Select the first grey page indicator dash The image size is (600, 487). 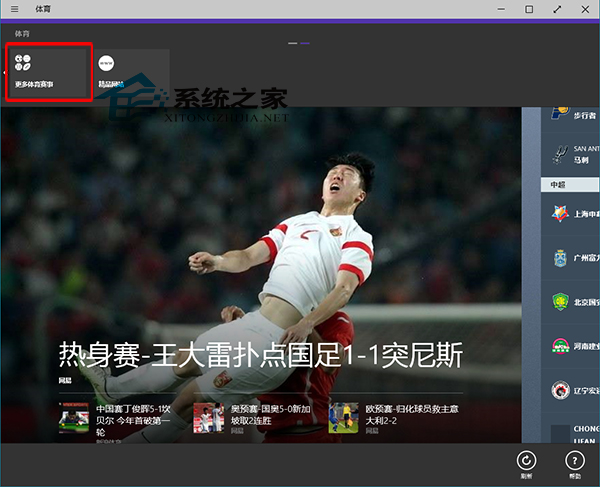(293, 43)
